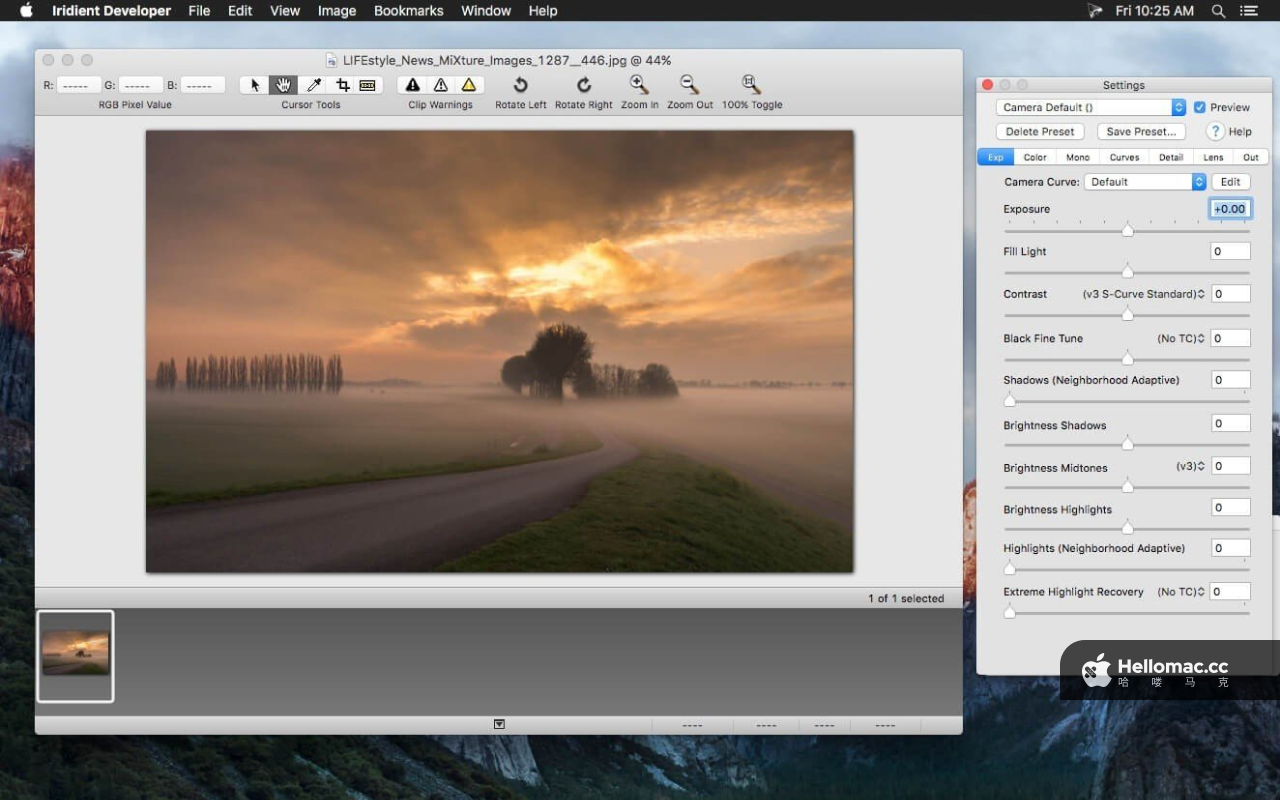
Task: Uncheck the Preview checkbox
Action: tap(1199, 107)
